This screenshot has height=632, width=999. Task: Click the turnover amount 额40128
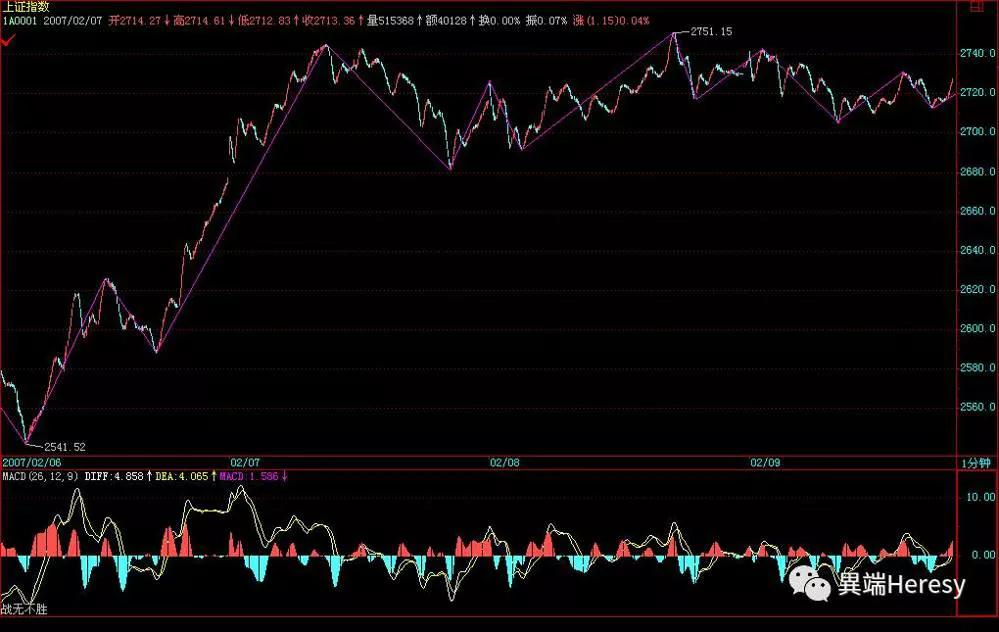[x=446, y=21]
